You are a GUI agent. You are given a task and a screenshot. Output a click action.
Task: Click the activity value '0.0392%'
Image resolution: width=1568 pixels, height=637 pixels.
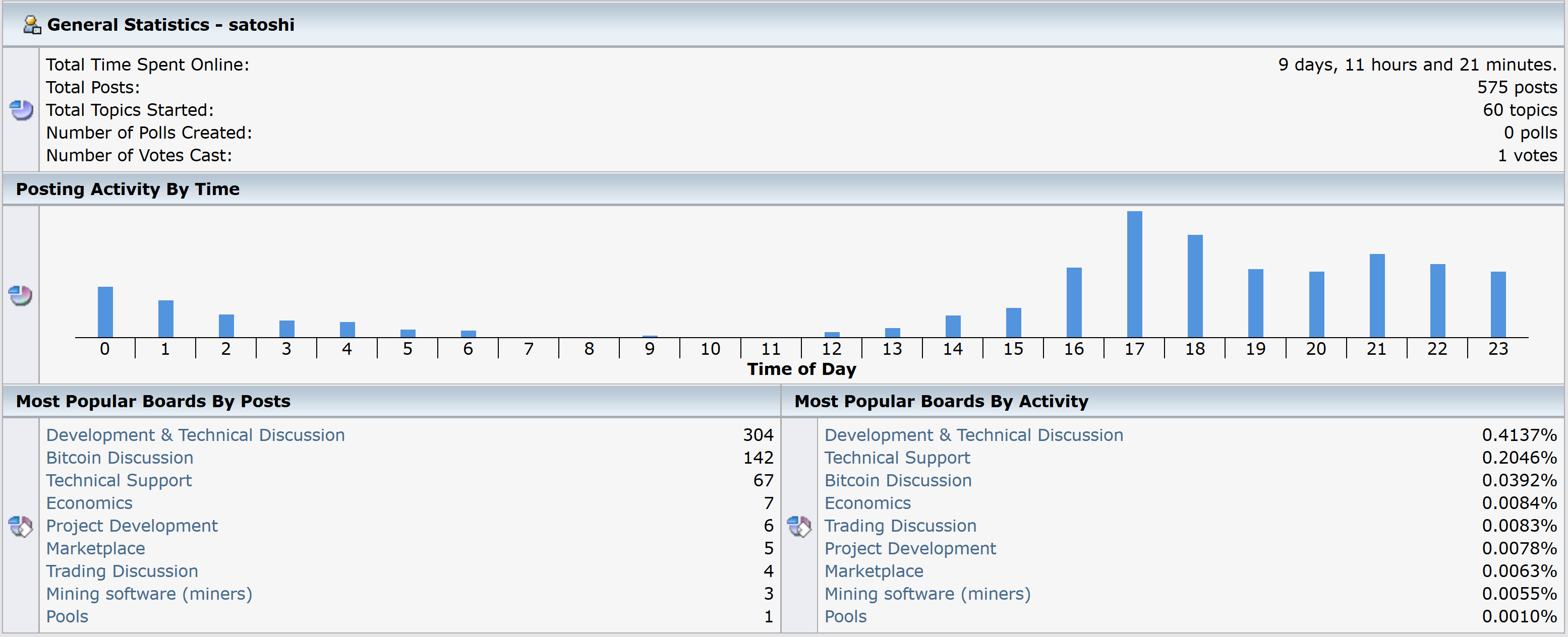(1519, 481)
